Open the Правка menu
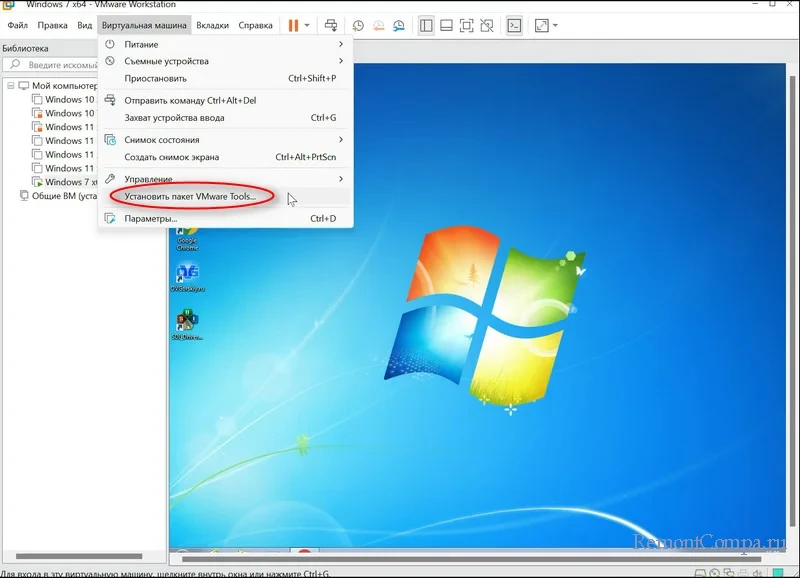800x578 pixels. coord(53,26)
